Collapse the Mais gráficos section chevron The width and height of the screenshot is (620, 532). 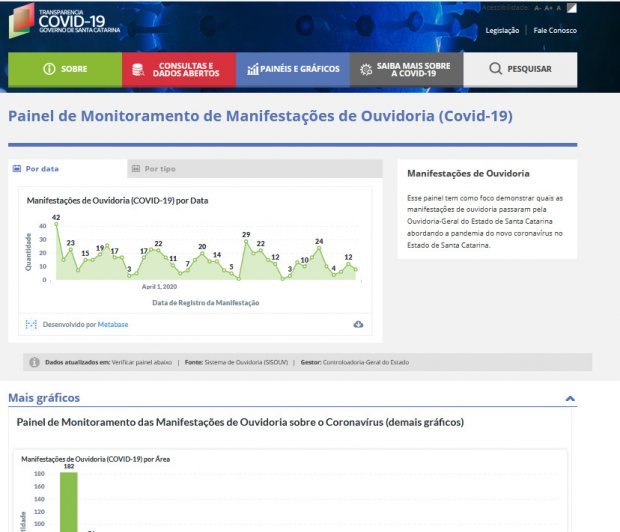click(570, 398)
